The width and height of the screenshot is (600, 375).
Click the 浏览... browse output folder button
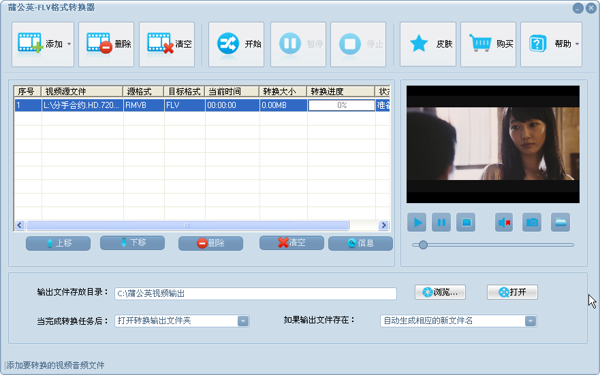(x=440, y=292)
